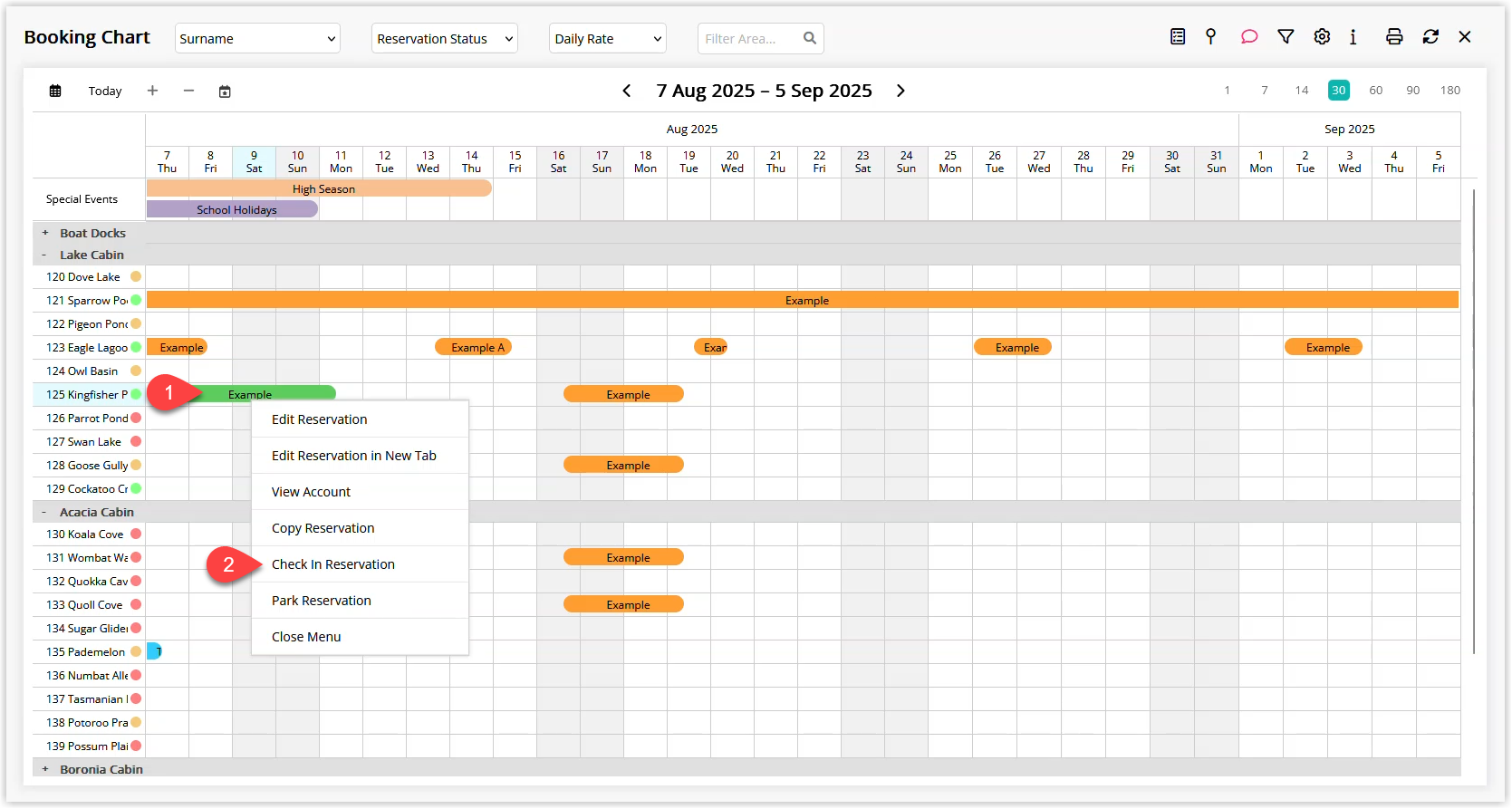The width and height of the screenshot is (1512, 809).
Task: Open the Reservation Status dropdown
Action: click(x=445, y=38)
